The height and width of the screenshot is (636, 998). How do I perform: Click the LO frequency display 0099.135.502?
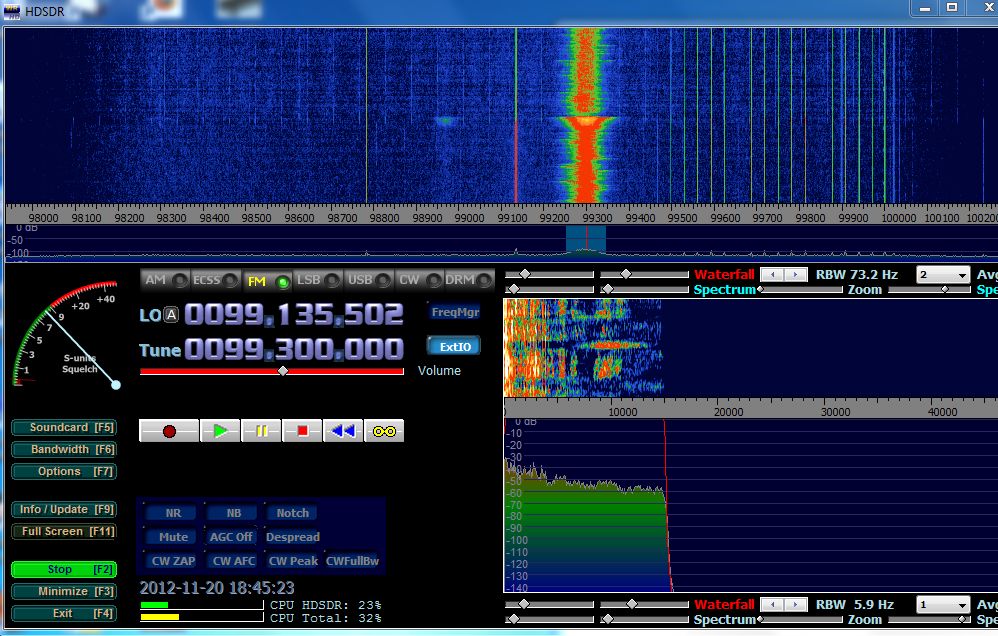[294, 314]
